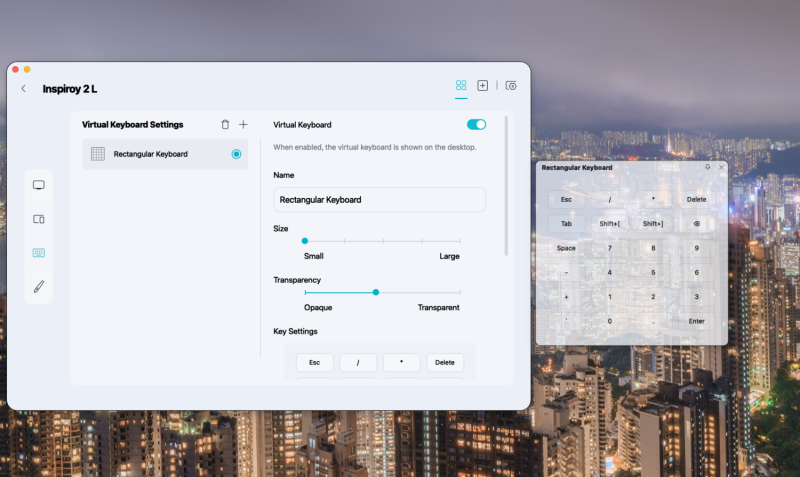800x477 pixels.
Task: Open the settings folder icon at top right
Action: pyautogui.click(x=511, y=86)
